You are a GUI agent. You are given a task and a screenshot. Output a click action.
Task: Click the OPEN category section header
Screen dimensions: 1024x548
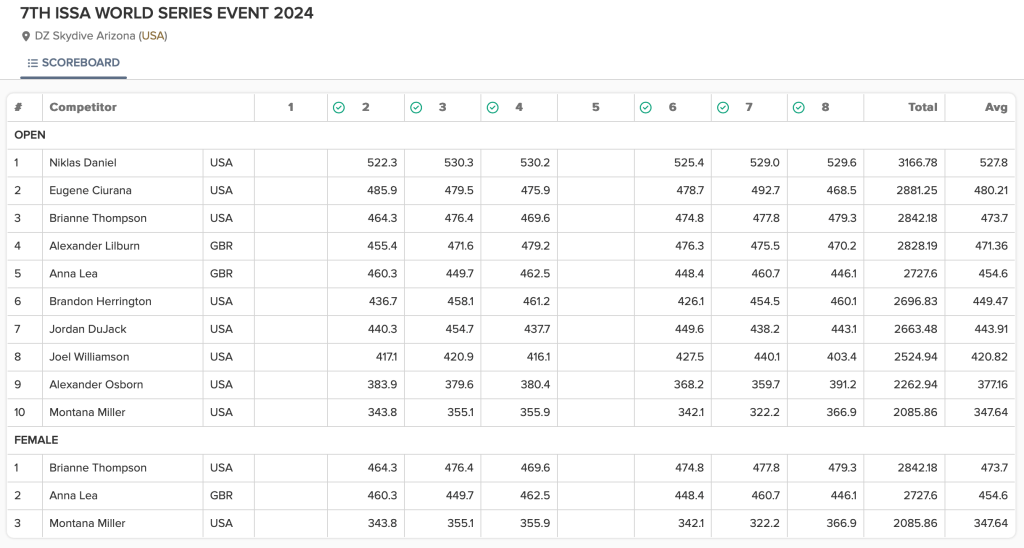[x=30, y=135]
